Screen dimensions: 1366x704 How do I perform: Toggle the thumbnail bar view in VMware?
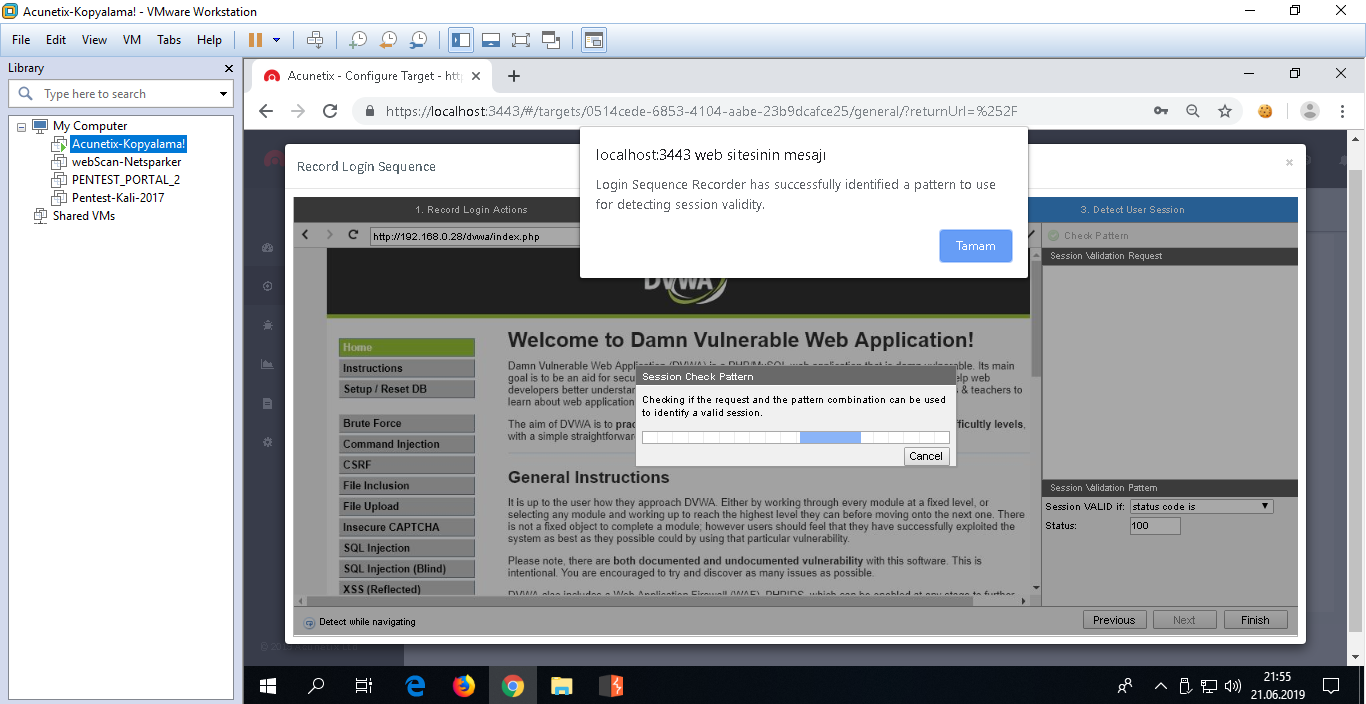pos(491,40)
